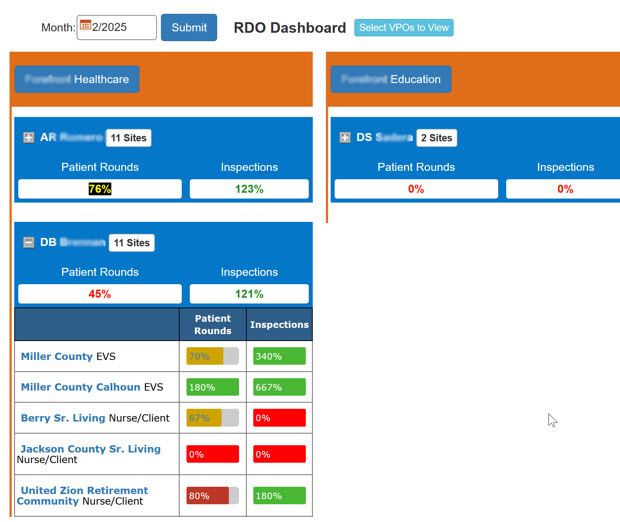Open United Zion Retirement Community link
The image size is (620, 522).
coord(83,491)
